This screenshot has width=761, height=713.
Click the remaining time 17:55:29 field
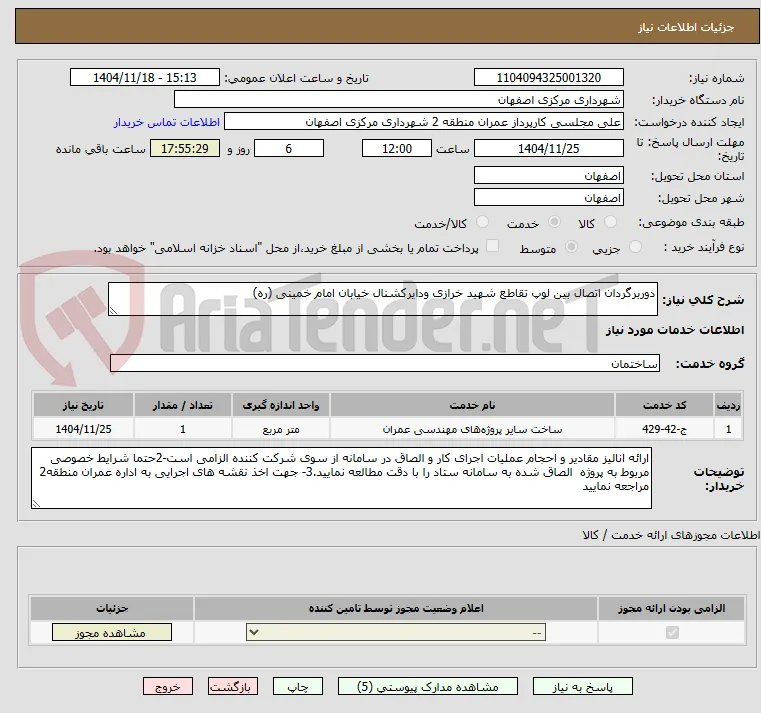click(x=184, y=149)
